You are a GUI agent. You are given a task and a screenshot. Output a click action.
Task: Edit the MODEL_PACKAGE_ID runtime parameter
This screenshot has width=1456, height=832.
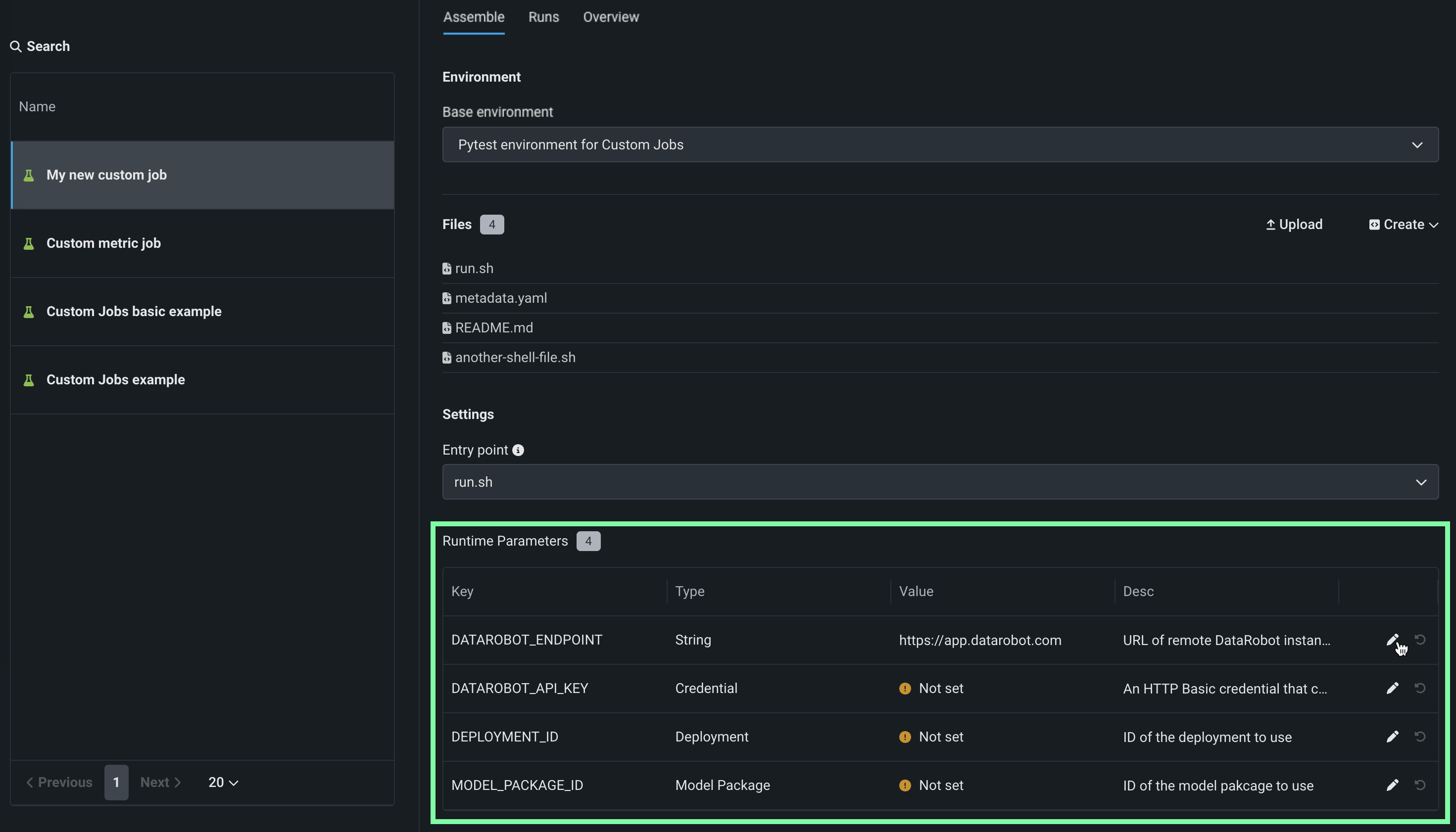pyautogui.click(x=1392, y=785)
